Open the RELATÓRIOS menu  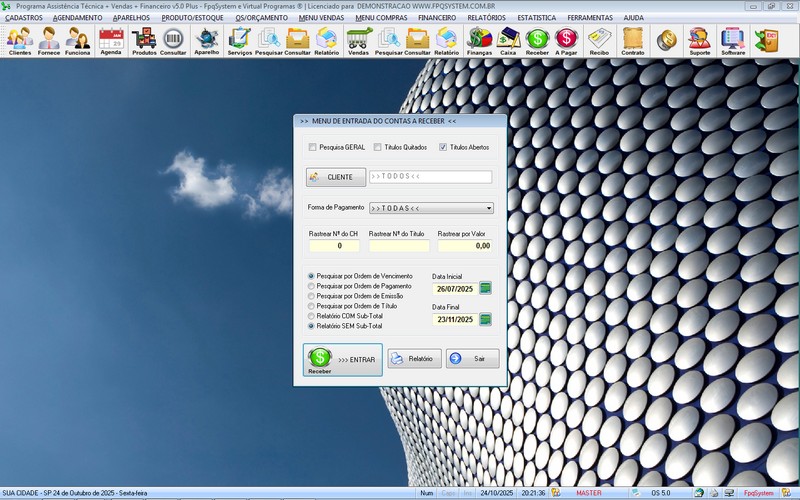click(487, 17)
